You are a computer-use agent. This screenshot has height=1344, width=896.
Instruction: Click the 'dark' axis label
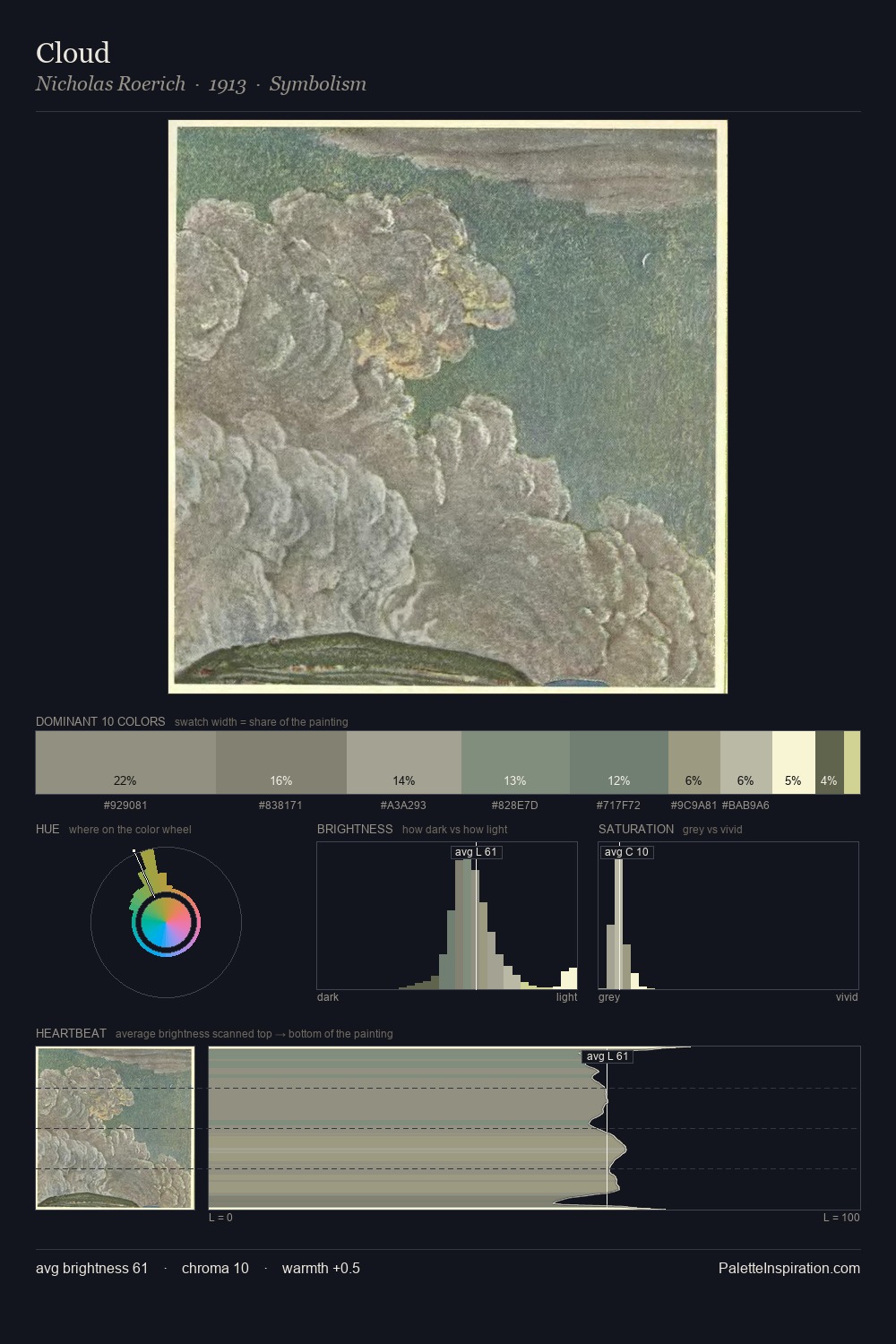click(328, 997)
